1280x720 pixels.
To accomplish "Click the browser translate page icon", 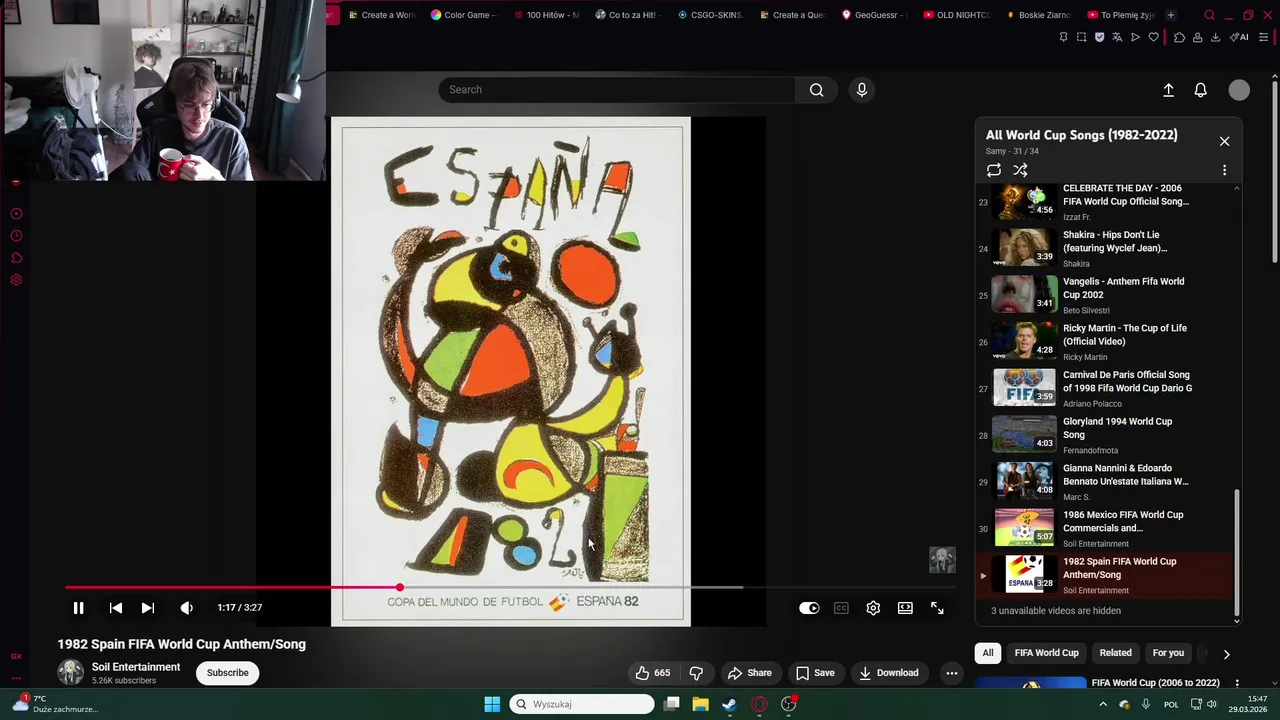I will pyautogui.click(x=1117, y=37).
